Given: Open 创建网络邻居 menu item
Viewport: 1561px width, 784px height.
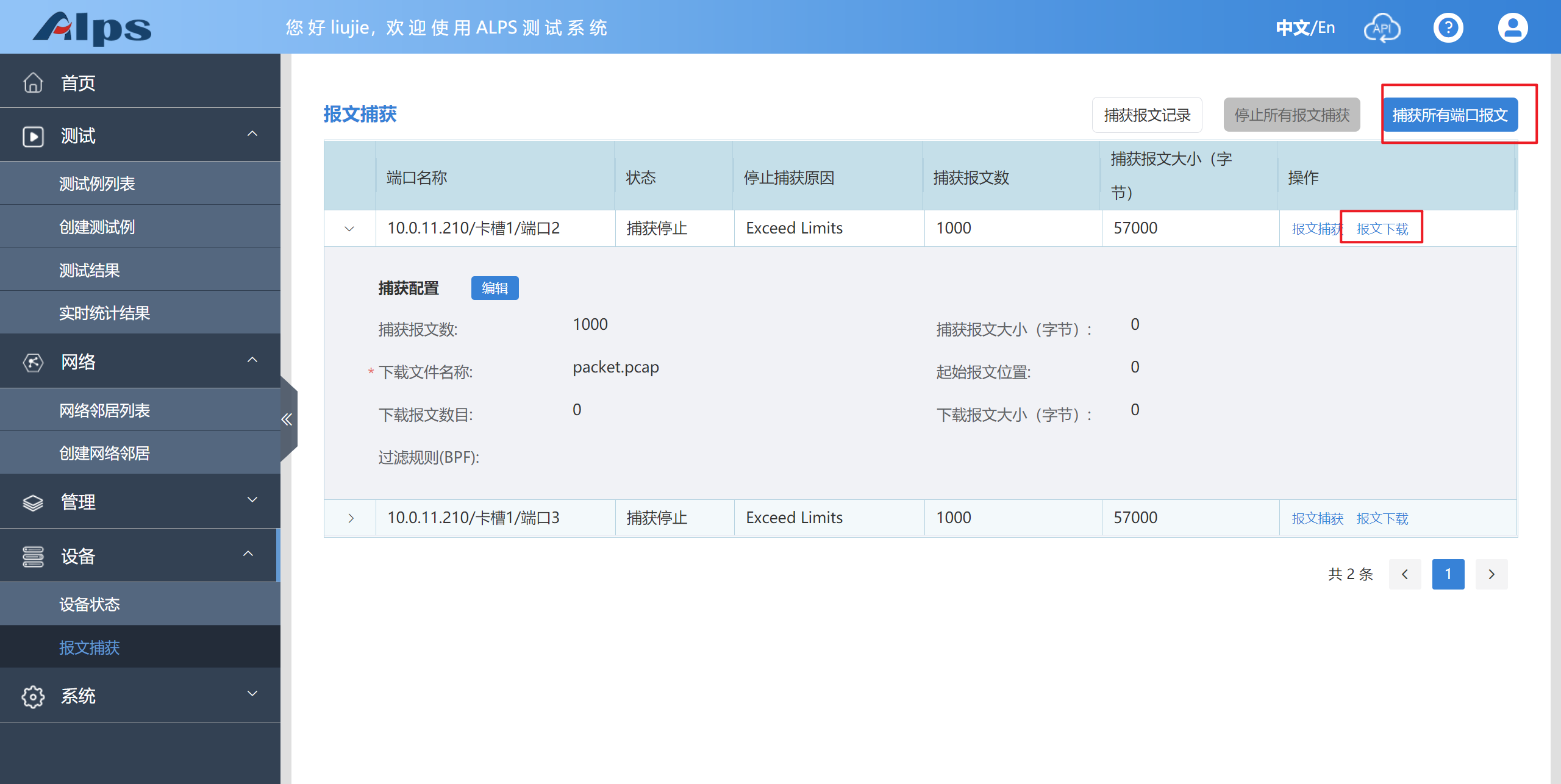Looking at the screenshot, I should click(140, 453).
